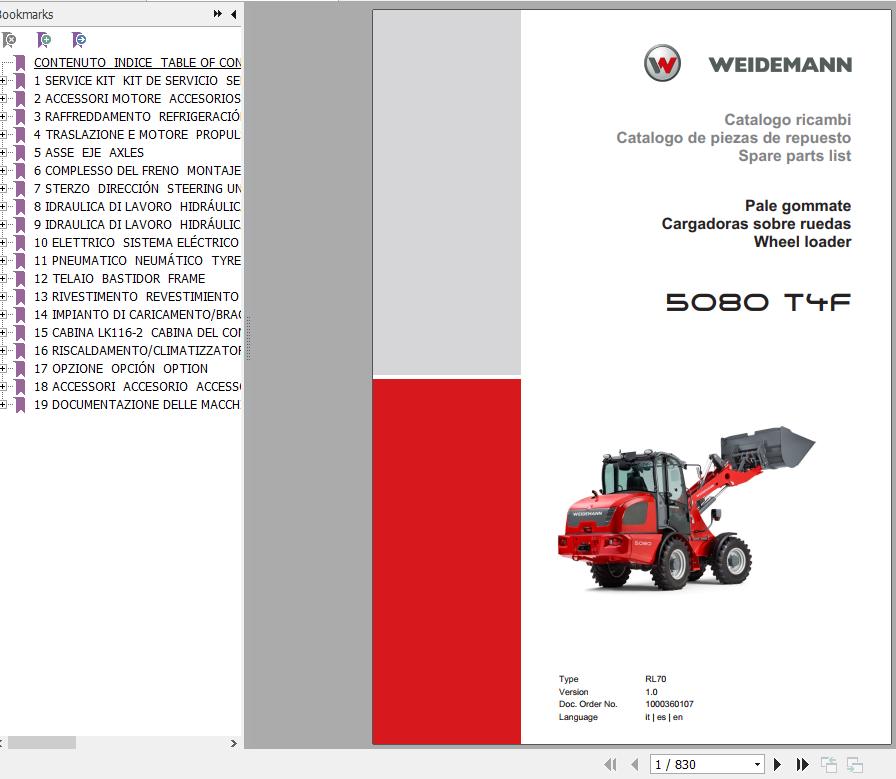Select the 9 IDRAULICA DI LAVORO bookmark

[137, 225]
